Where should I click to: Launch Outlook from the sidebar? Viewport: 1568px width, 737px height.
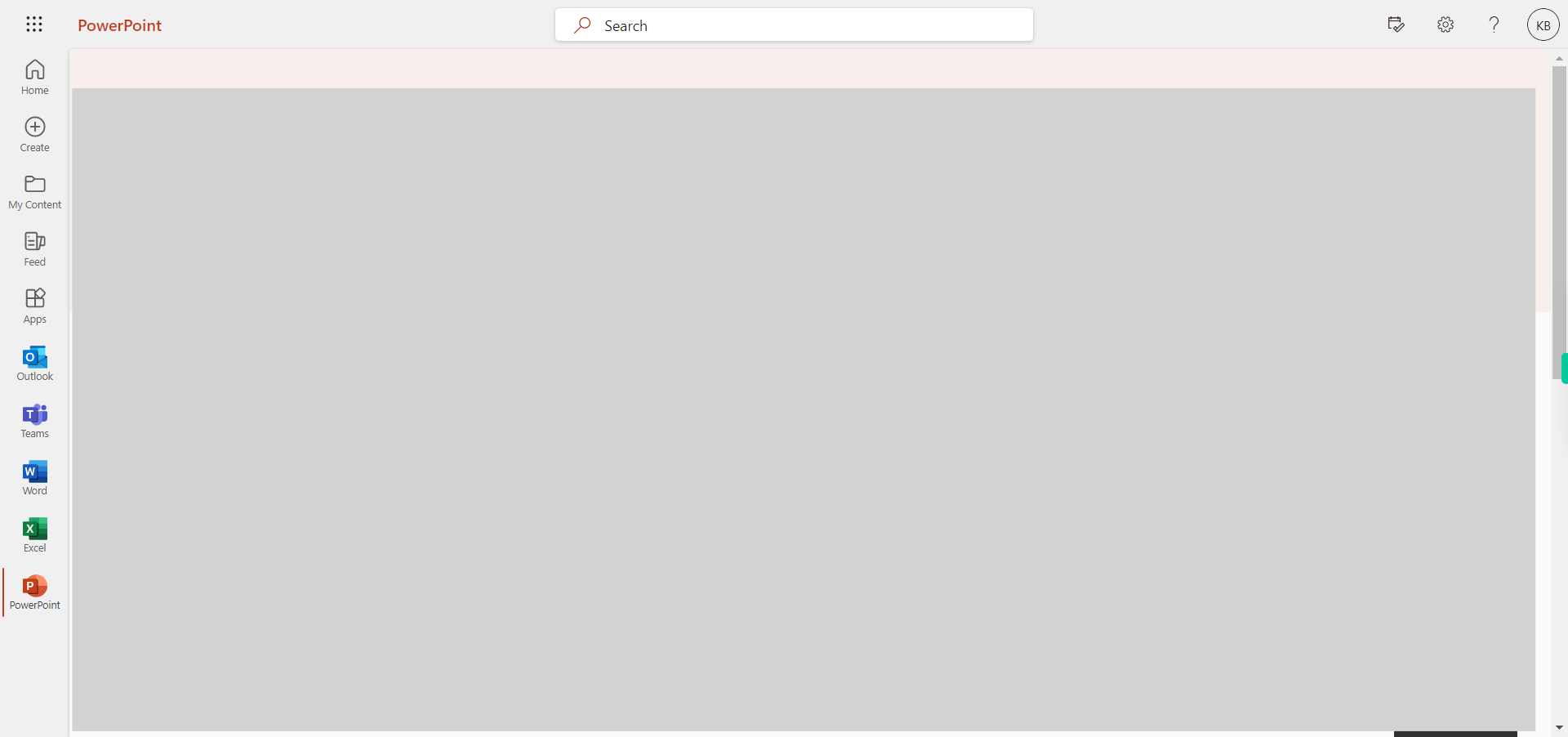tap(35, 364)
